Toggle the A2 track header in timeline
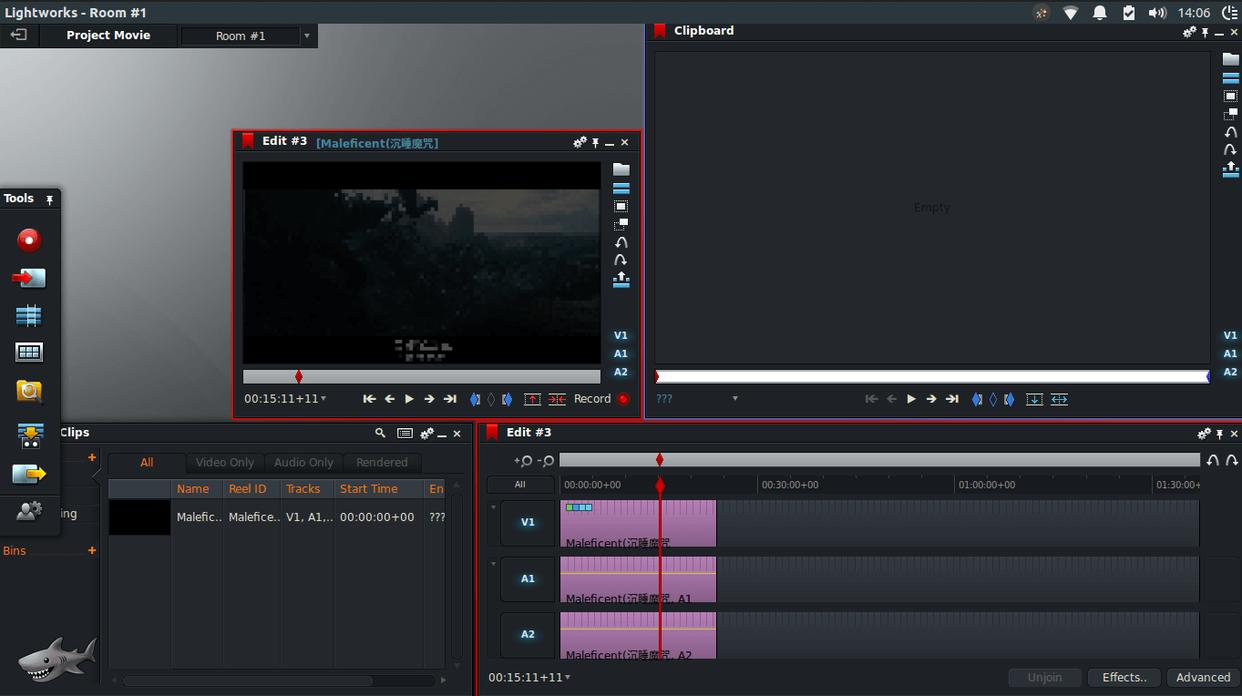The height and width of the screenshot is (696, 1242). pos(528,635)
